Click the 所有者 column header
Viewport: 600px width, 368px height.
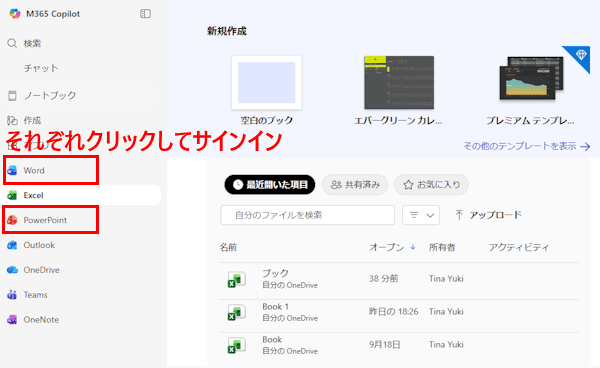442,248
